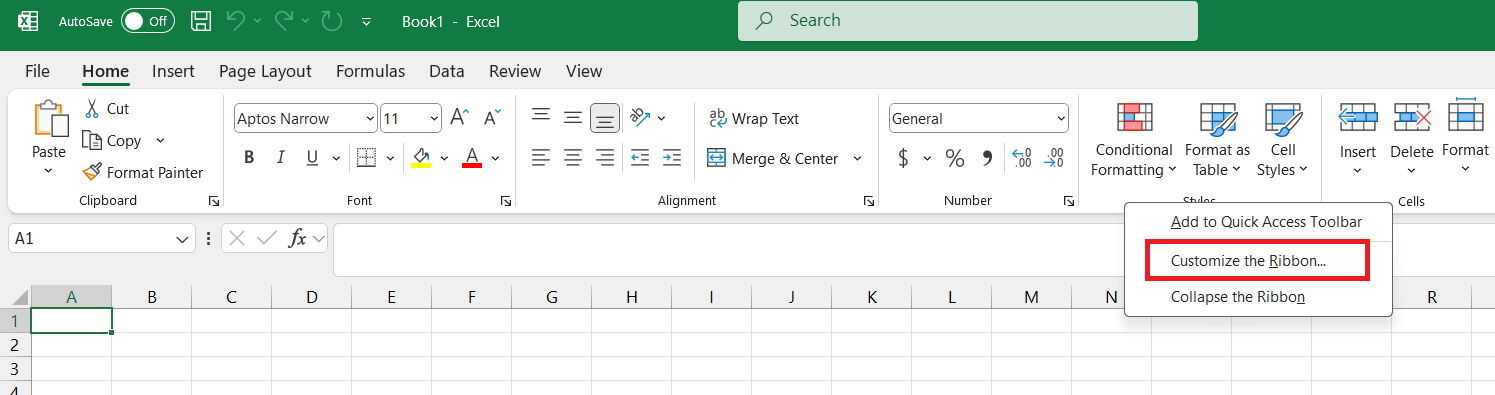Open the Customize Quick Access Toolbar arrow
This screenshot has height=395, width=1495.
point(366,22)
